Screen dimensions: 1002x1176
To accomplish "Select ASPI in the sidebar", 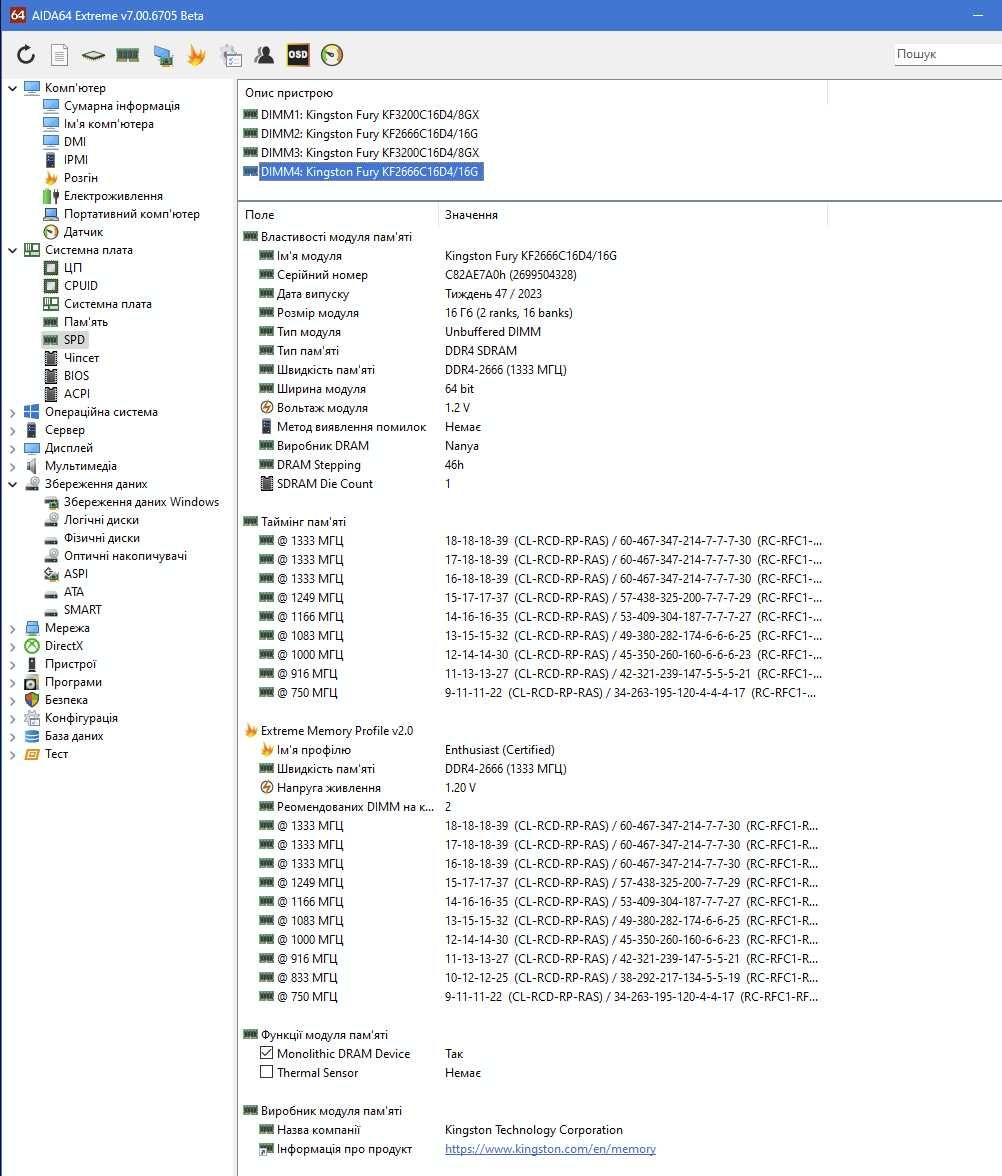I will tap(76, 574).
